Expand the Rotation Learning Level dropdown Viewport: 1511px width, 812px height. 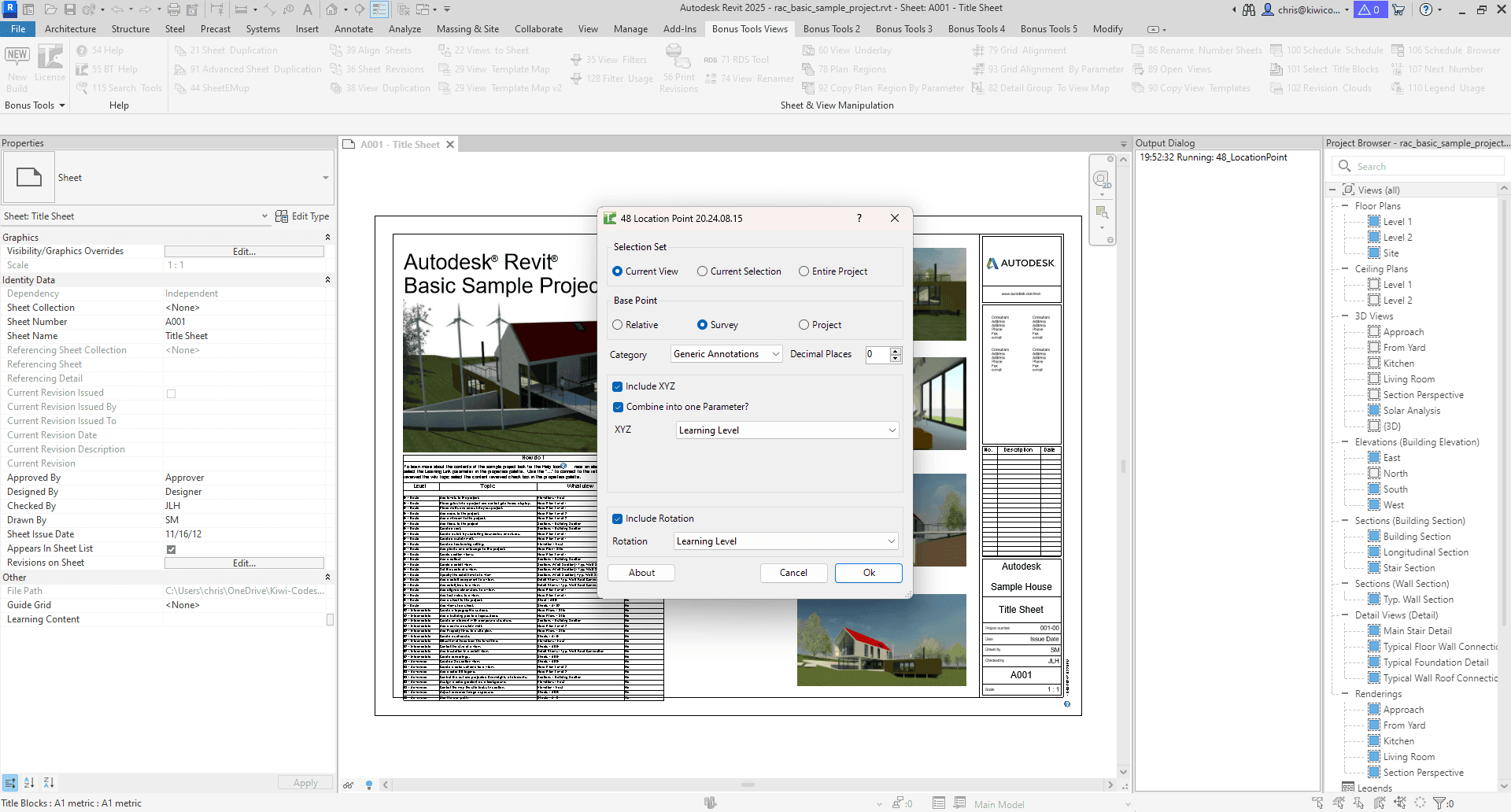[x=786, y=541]
